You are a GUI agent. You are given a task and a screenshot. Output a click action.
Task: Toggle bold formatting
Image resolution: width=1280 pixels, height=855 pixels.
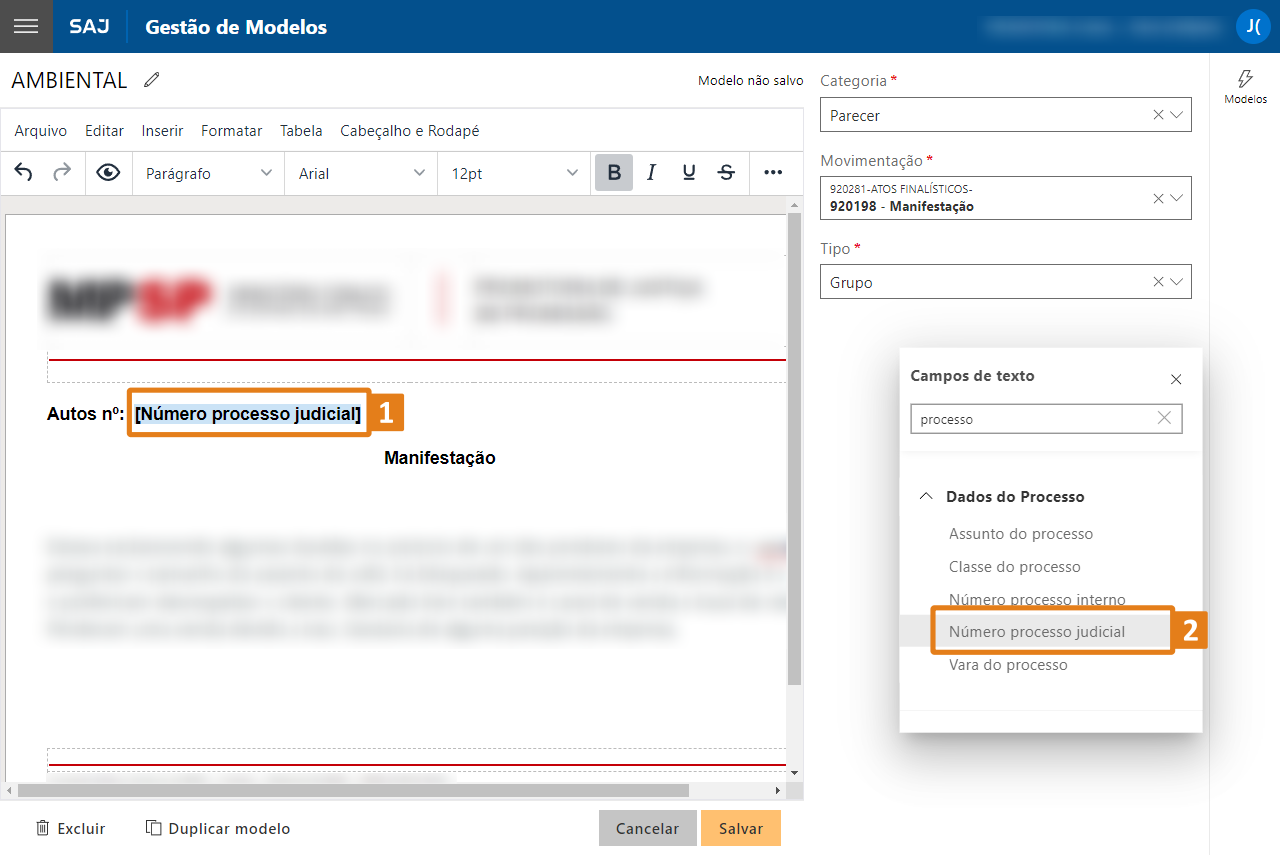tap(614, 173)
